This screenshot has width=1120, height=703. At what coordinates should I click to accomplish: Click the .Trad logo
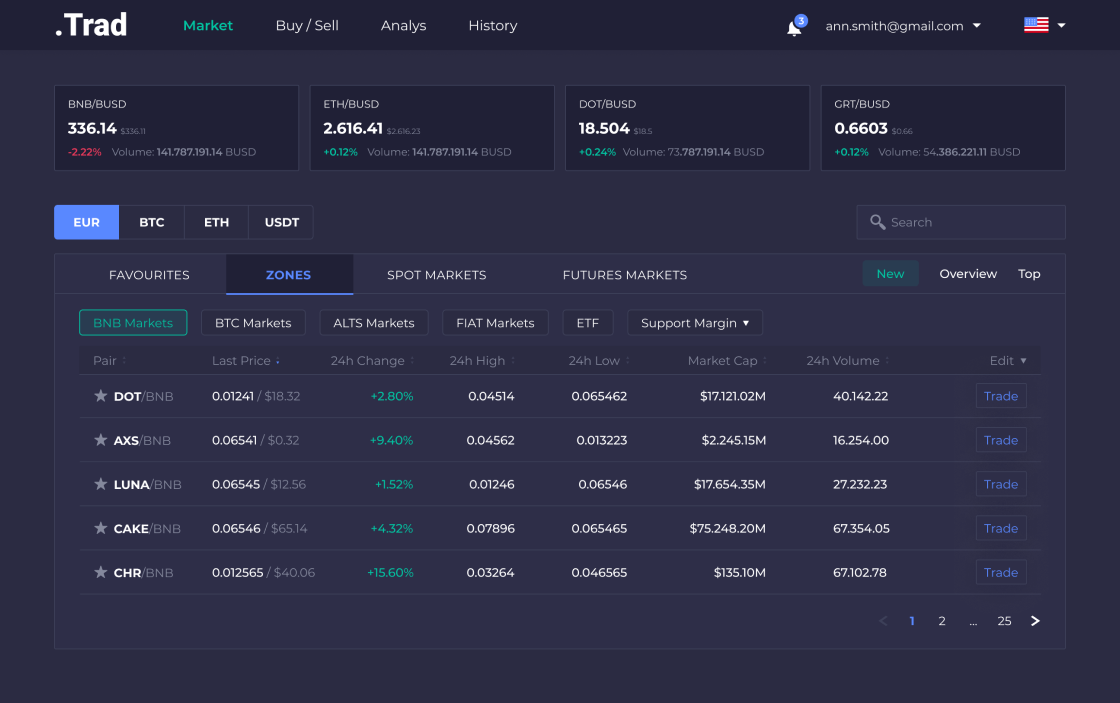click(x=91, y=25)
